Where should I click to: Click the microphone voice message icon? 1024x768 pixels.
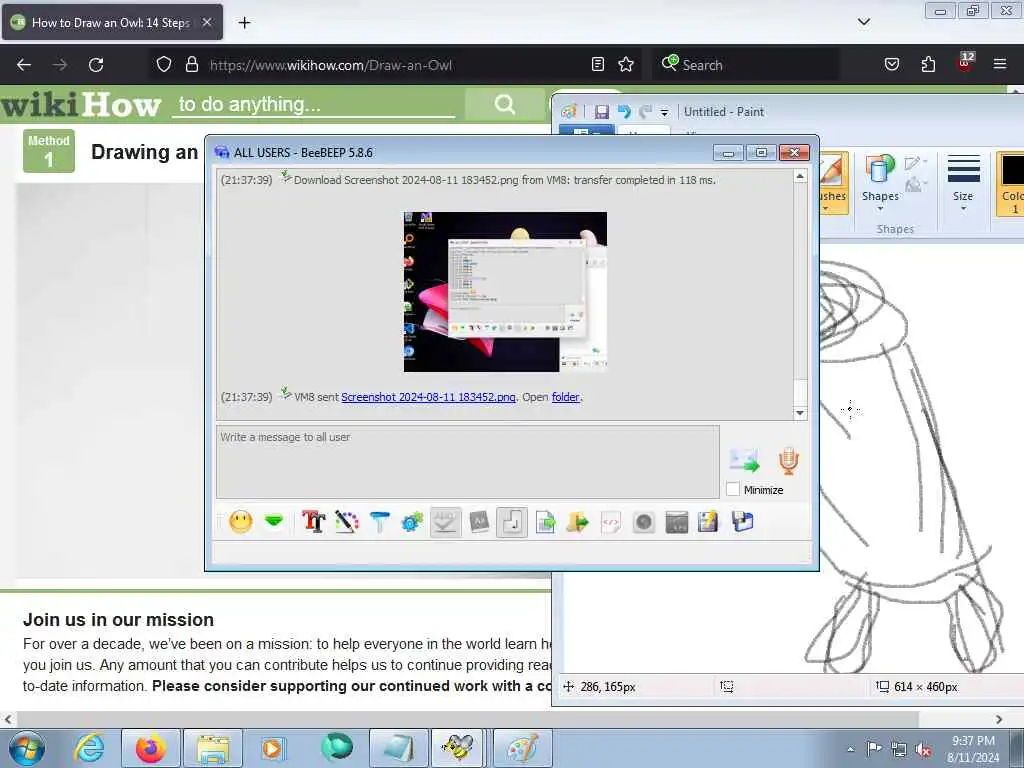(x=789, y=461)
